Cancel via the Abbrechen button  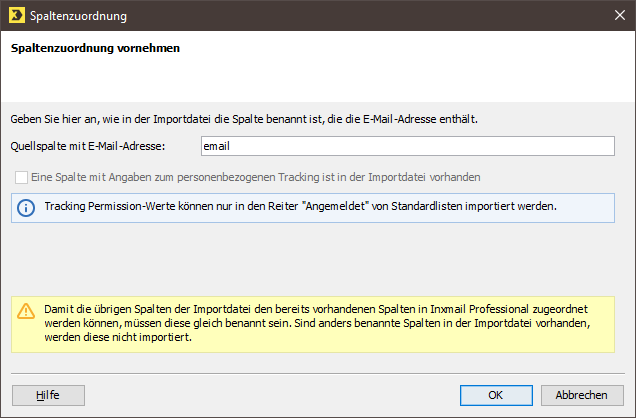point(582,395)
